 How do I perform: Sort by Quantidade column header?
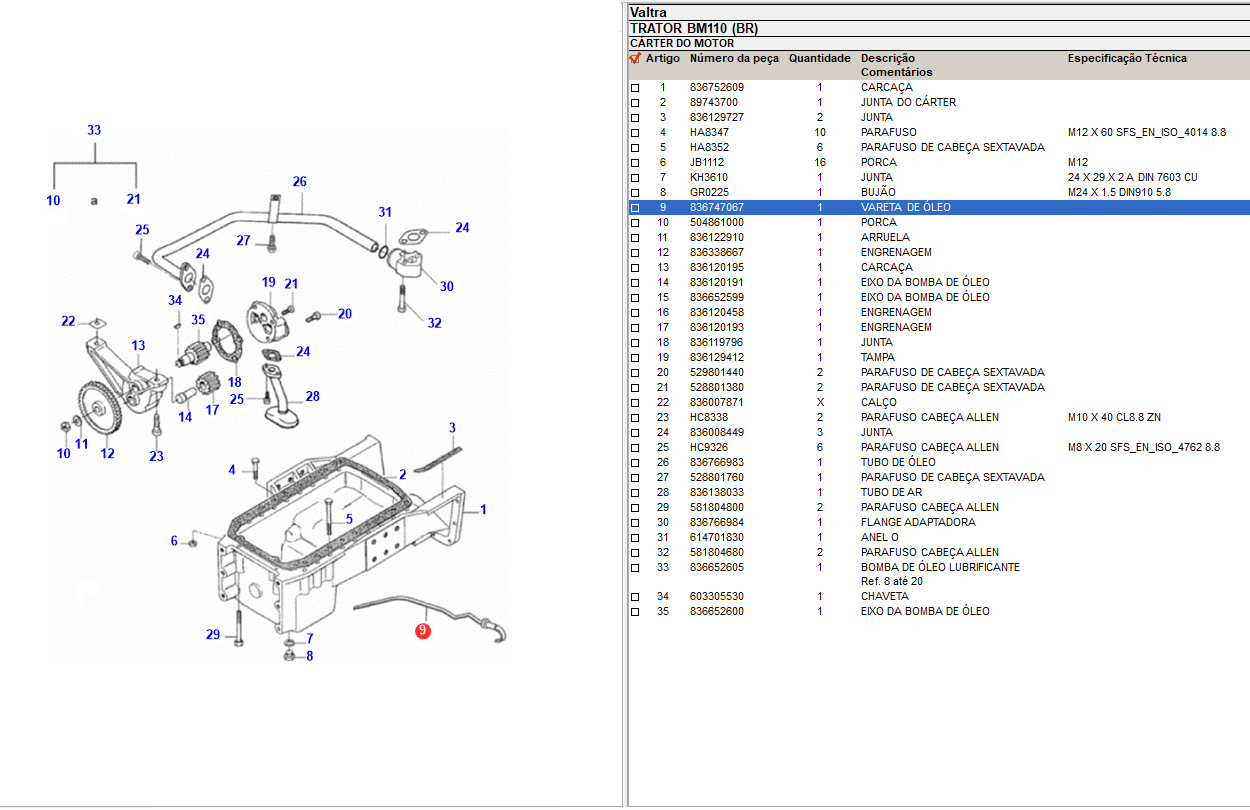(x=820, y=58)
